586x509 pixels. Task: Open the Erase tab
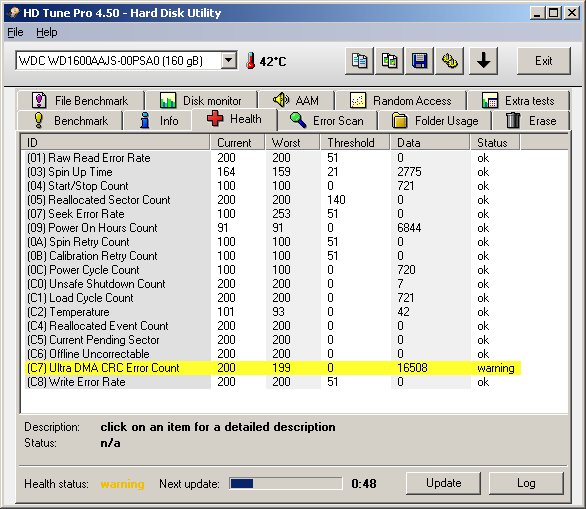531,121
